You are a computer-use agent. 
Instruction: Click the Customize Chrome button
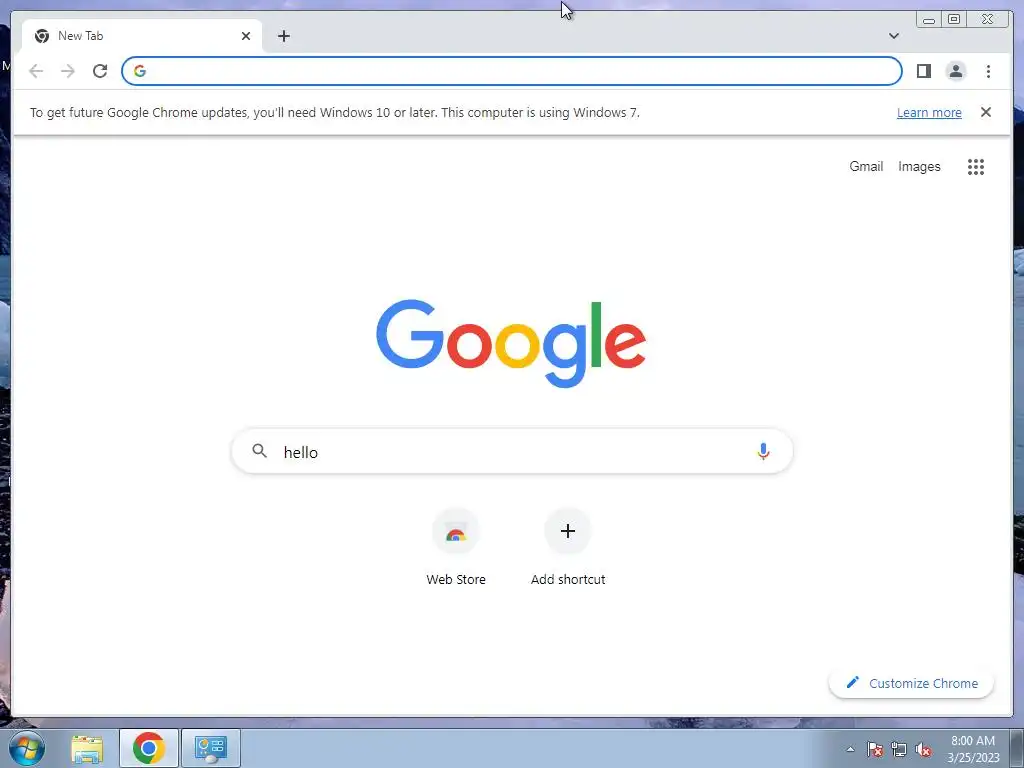tap(912, 683)
